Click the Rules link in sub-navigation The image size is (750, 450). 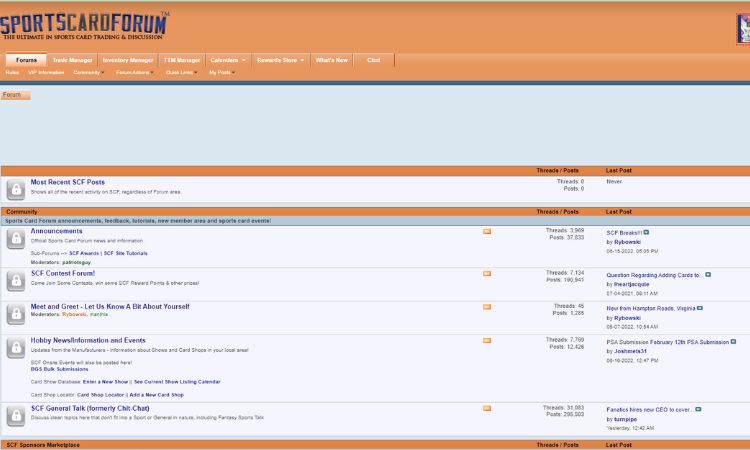(x=12, y=73)
